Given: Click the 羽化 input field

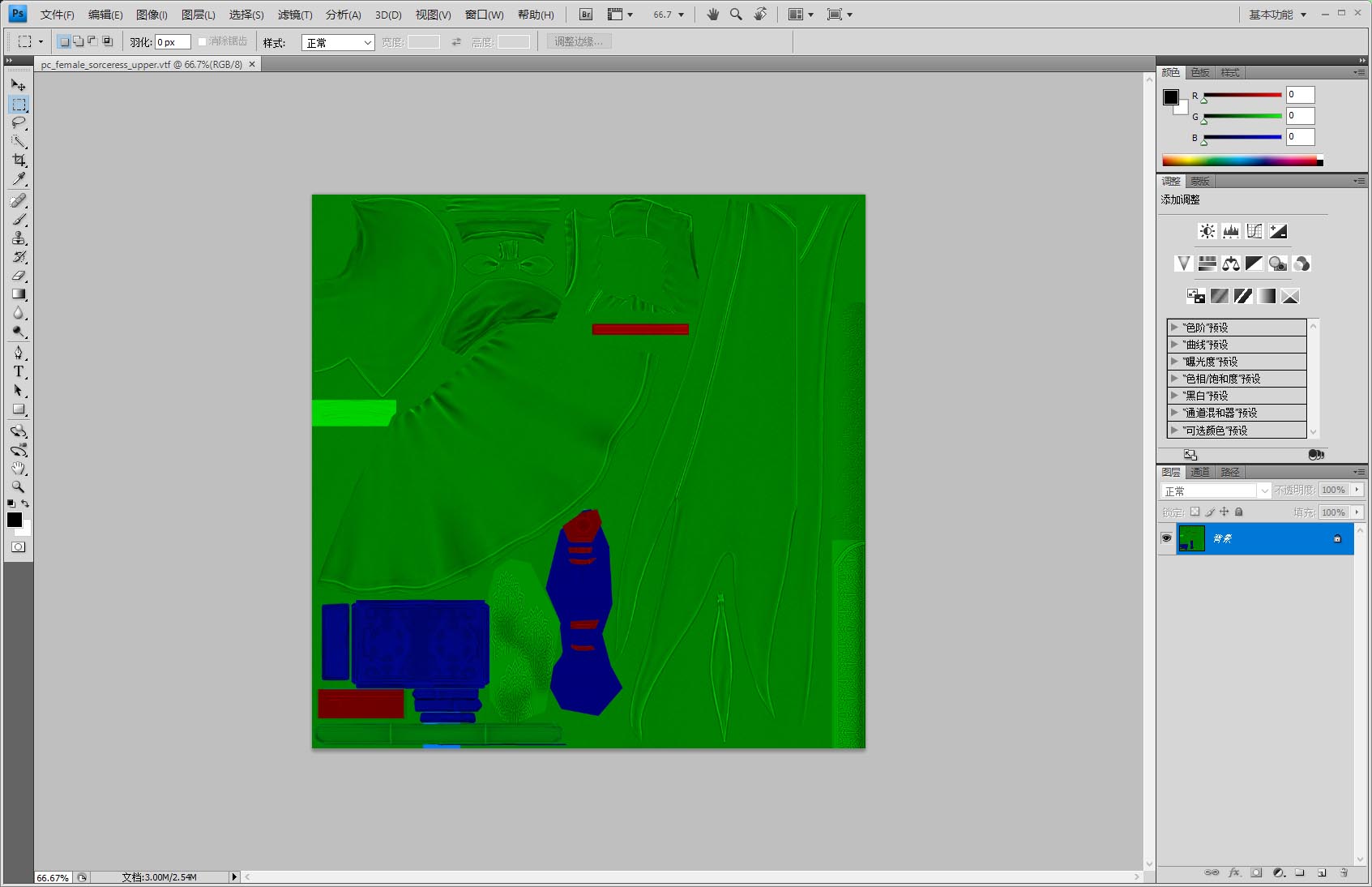Looking at the screenshot, I should 172,42.
